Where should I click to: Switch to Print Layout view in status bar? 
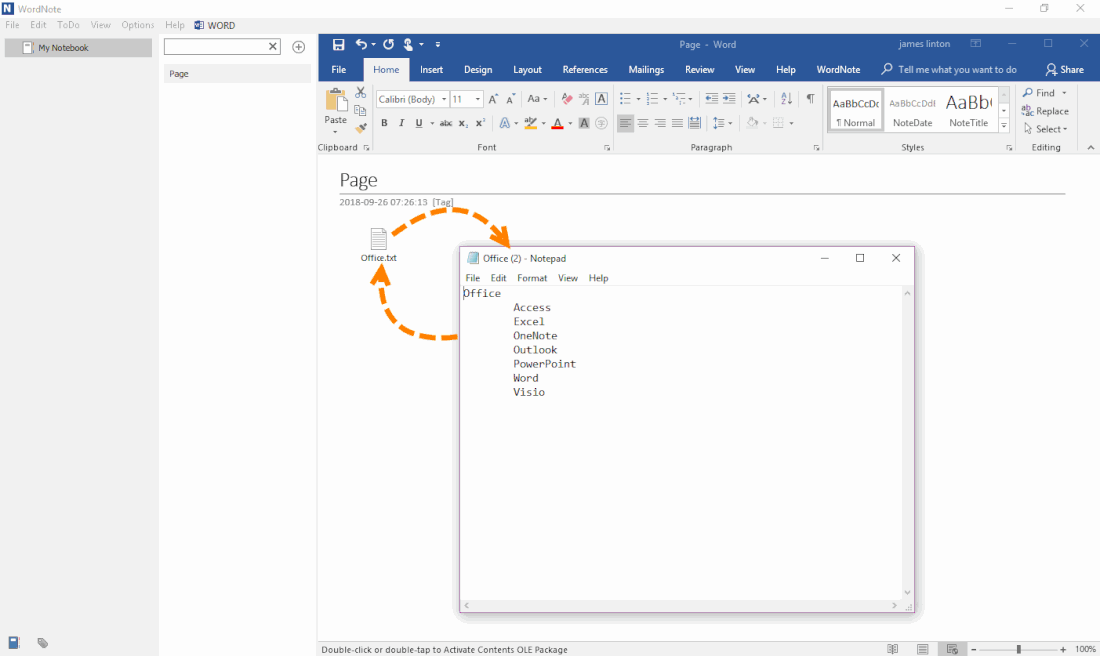(x=923, y=649)
